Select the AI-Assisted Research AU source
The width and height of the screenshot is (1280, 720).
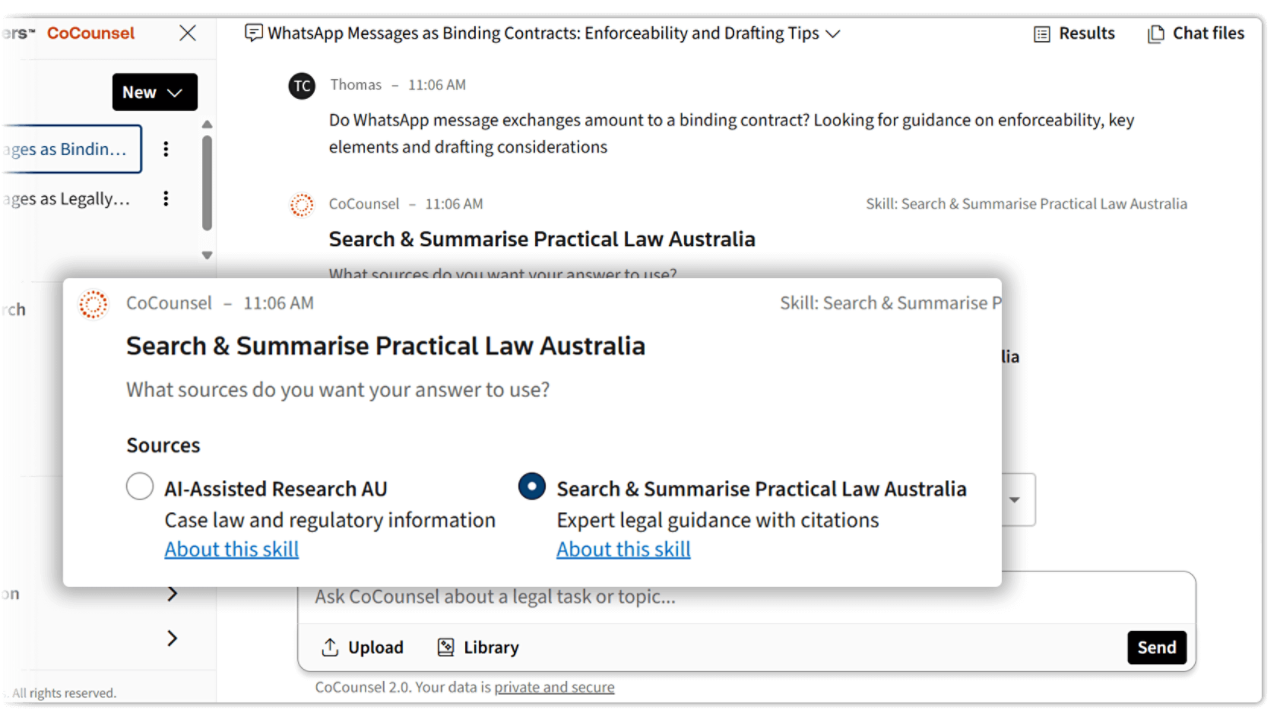coord(140,486)
